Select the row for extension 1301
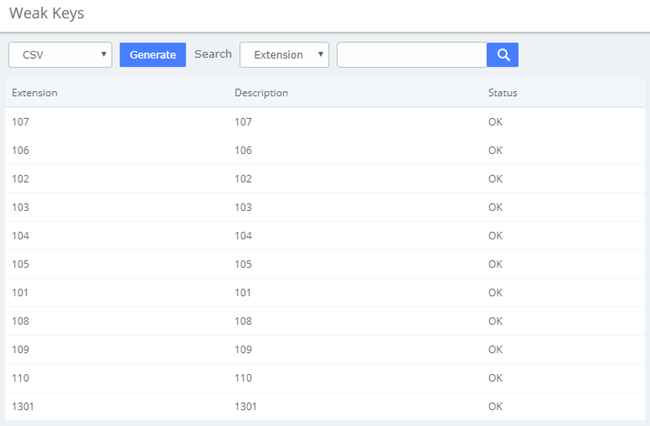 [x=325, y=407]
